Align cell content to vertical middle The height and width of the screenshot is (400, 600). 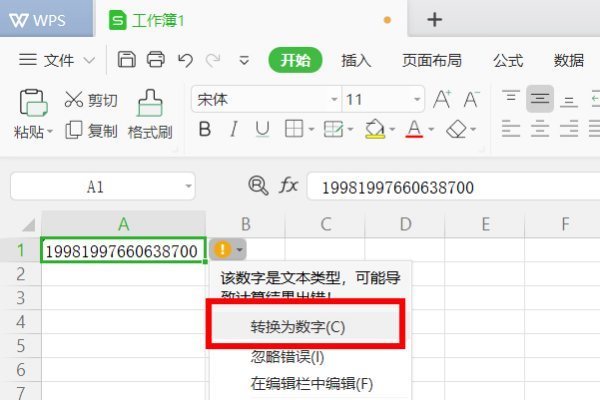[540, 99]
